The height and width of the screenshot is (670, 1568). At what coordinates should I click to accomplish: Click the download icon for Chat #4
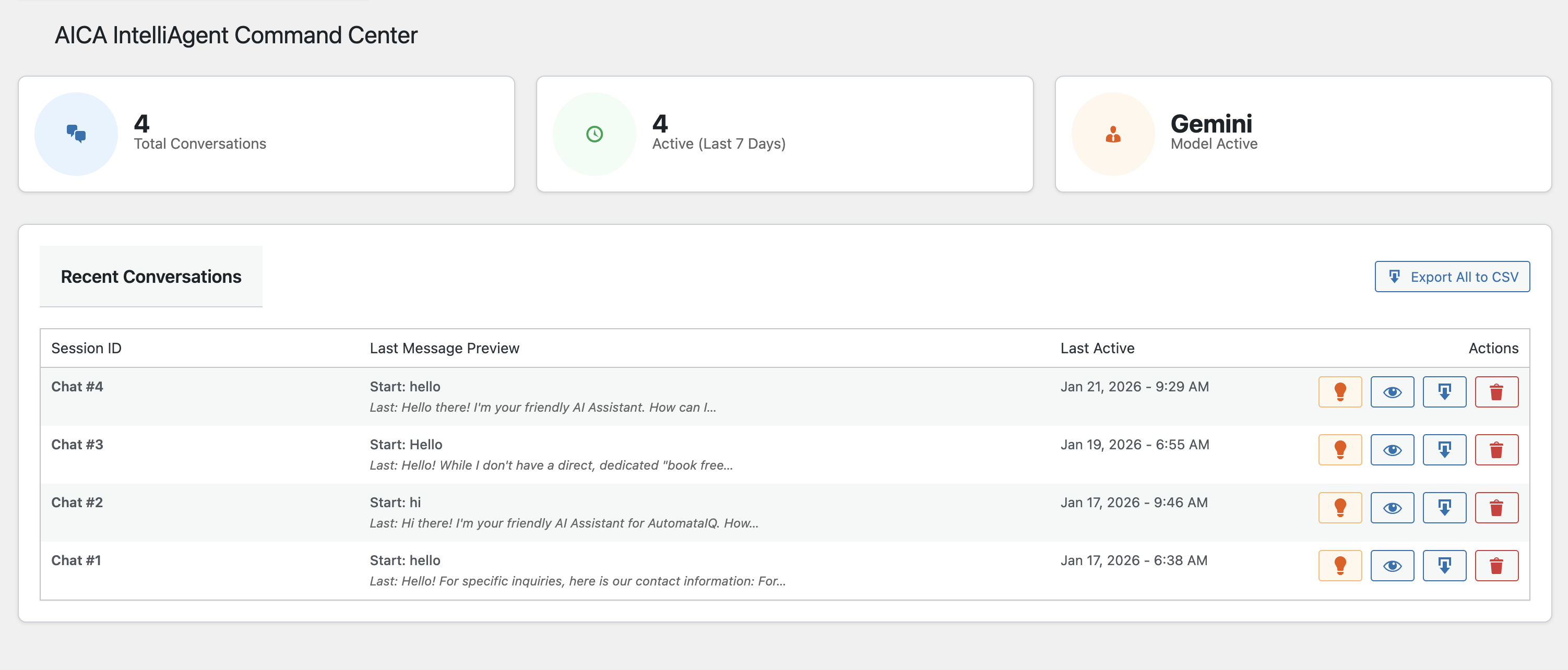tap(1444, 392)
